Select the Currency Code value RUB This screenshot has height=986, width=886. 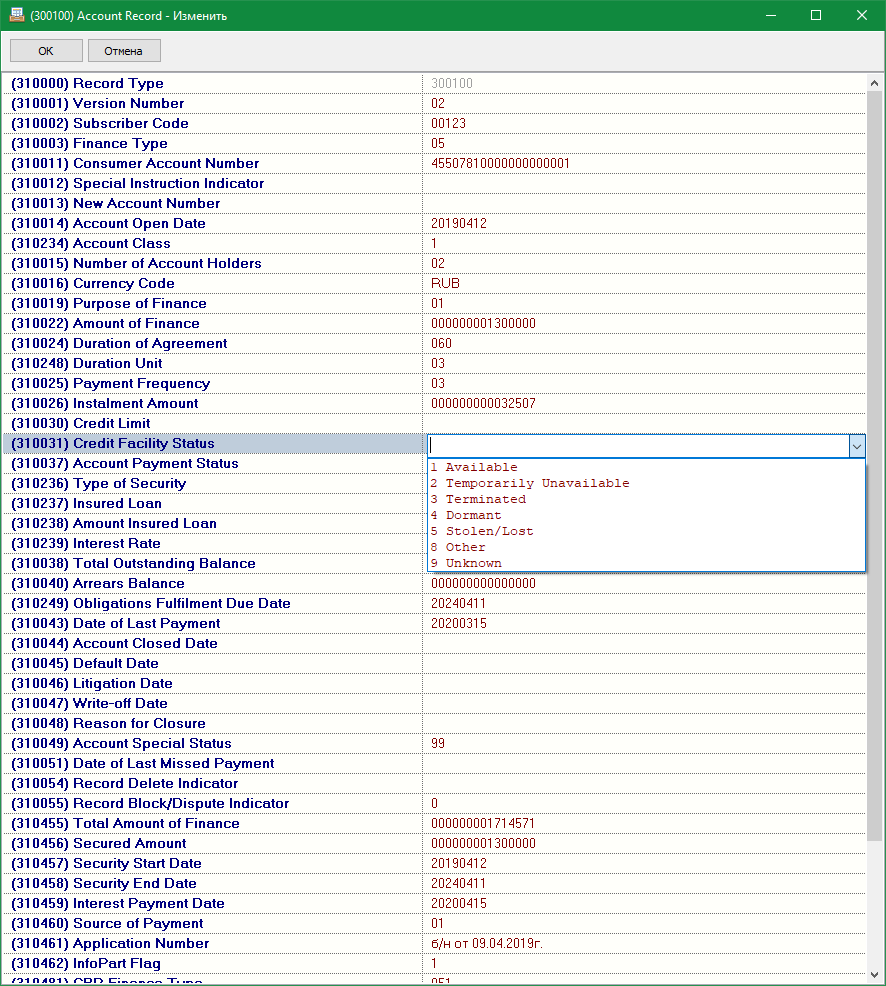click(x=446, y=283)
